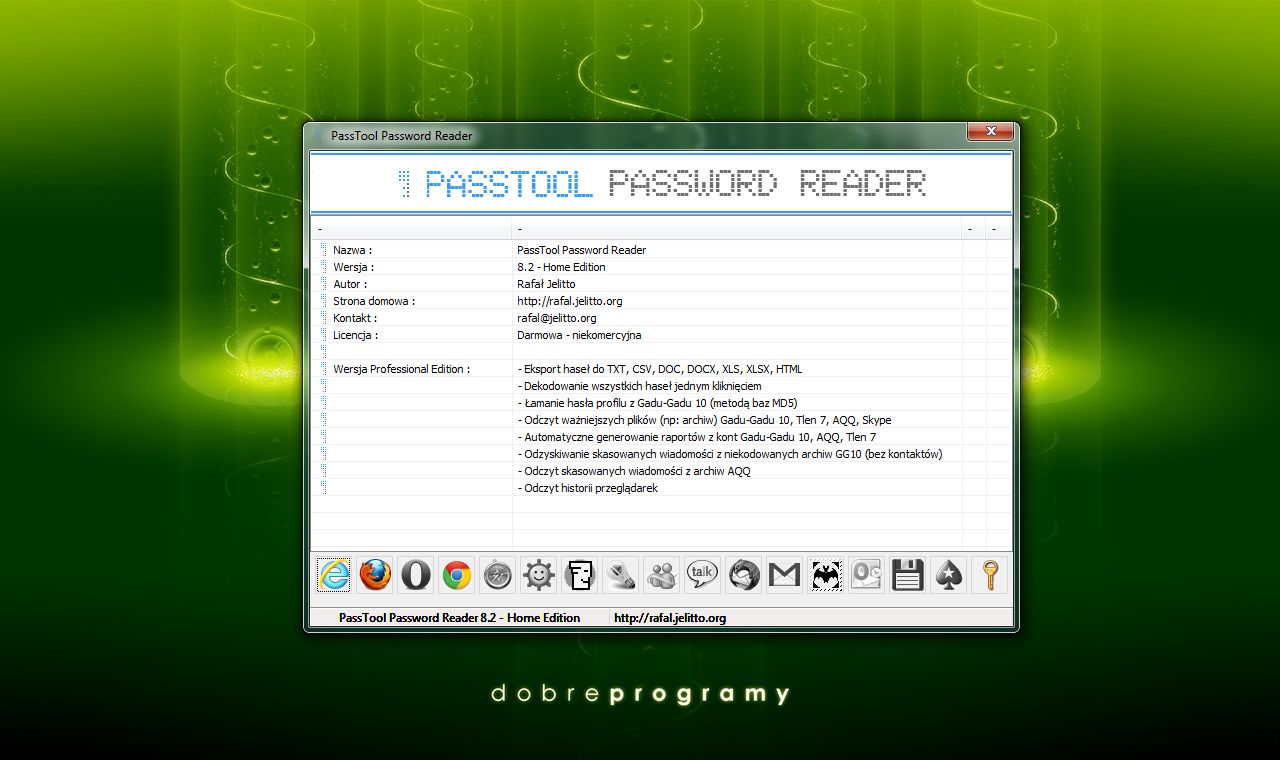Select the Google Talk icon

tap(703, 575)
